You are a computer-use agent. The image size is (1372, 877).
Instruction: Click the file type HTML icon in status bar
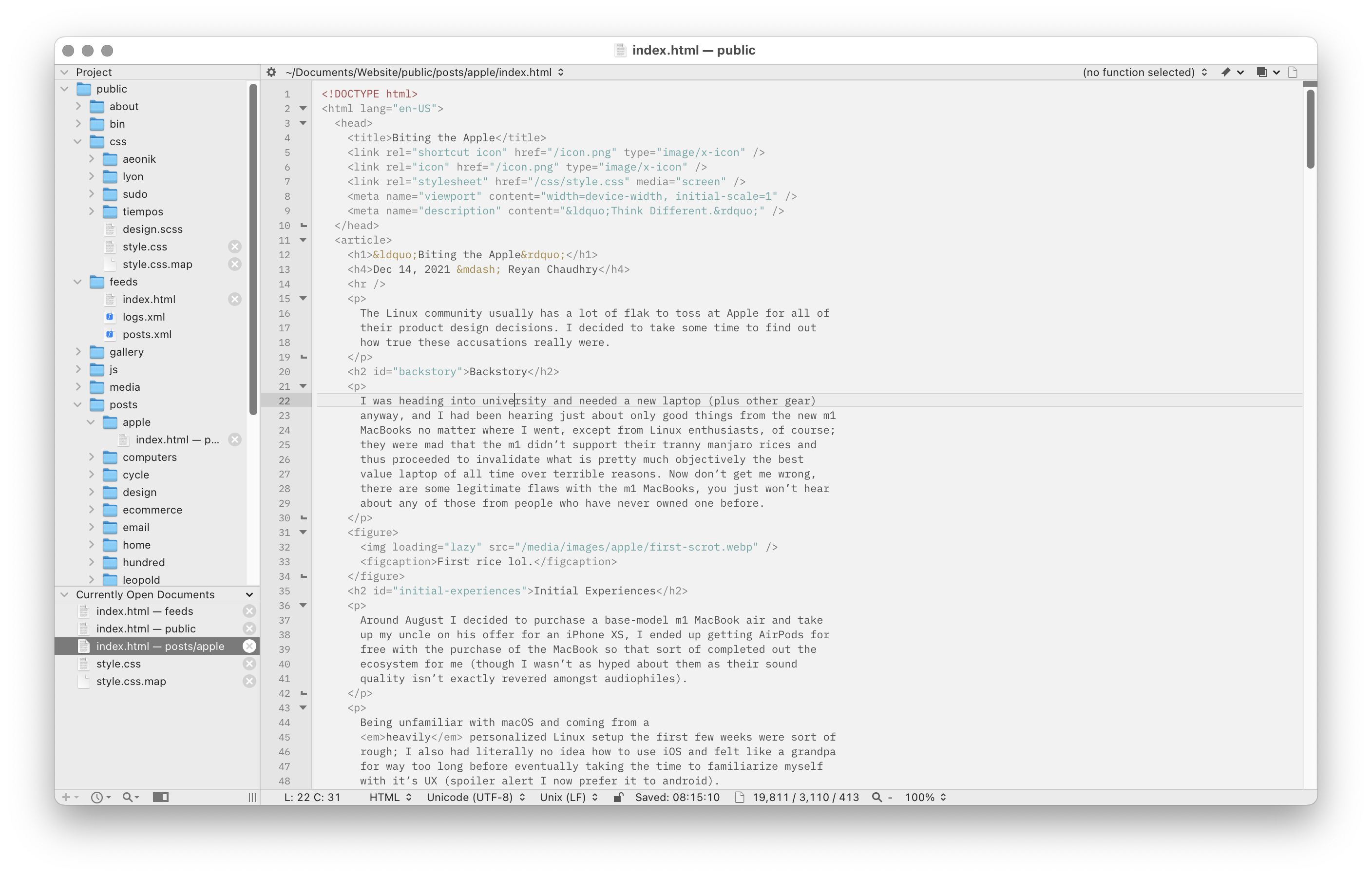[390, 797]
